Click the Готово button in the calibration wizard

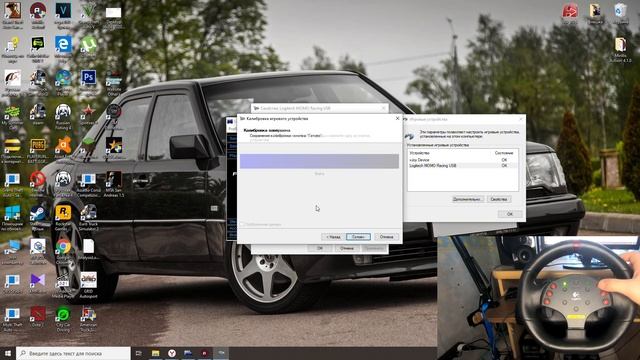pos(358,237)
